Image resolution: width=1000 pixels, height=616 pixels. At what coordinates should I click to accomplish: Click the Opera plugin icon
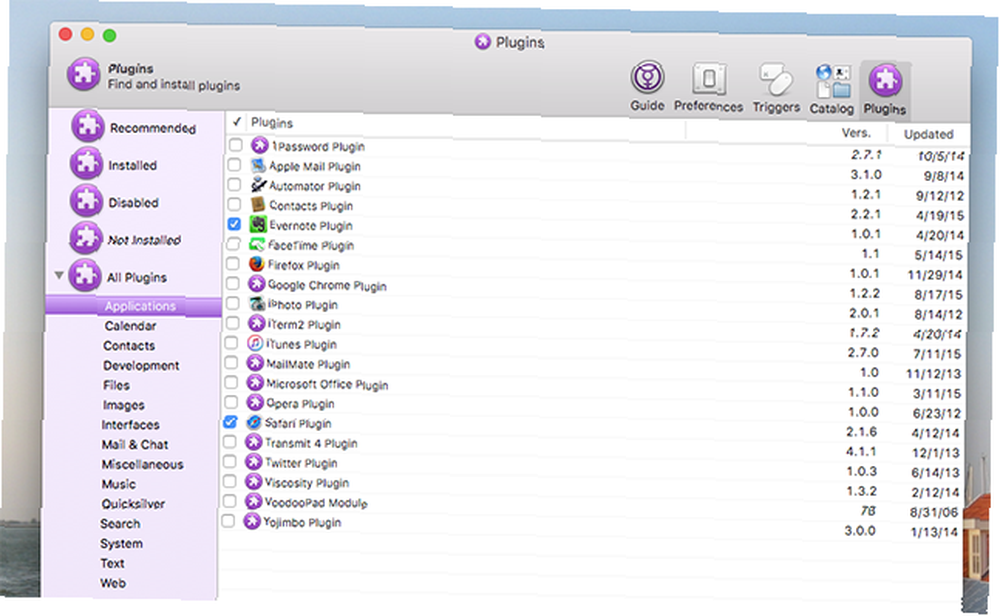(x=254, y=402)
